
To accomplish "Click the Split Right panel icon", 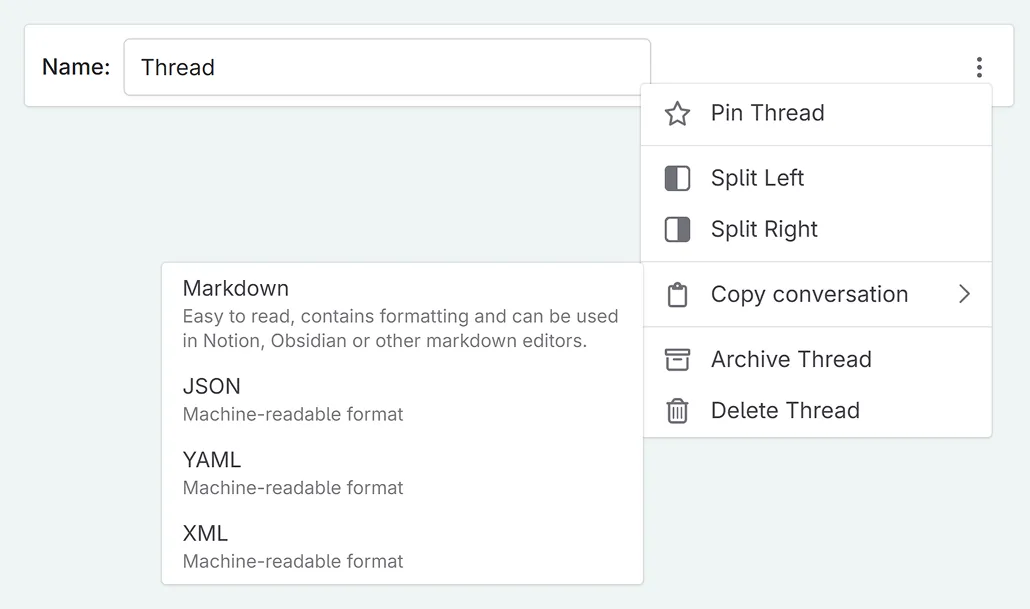I will [677, 230].
